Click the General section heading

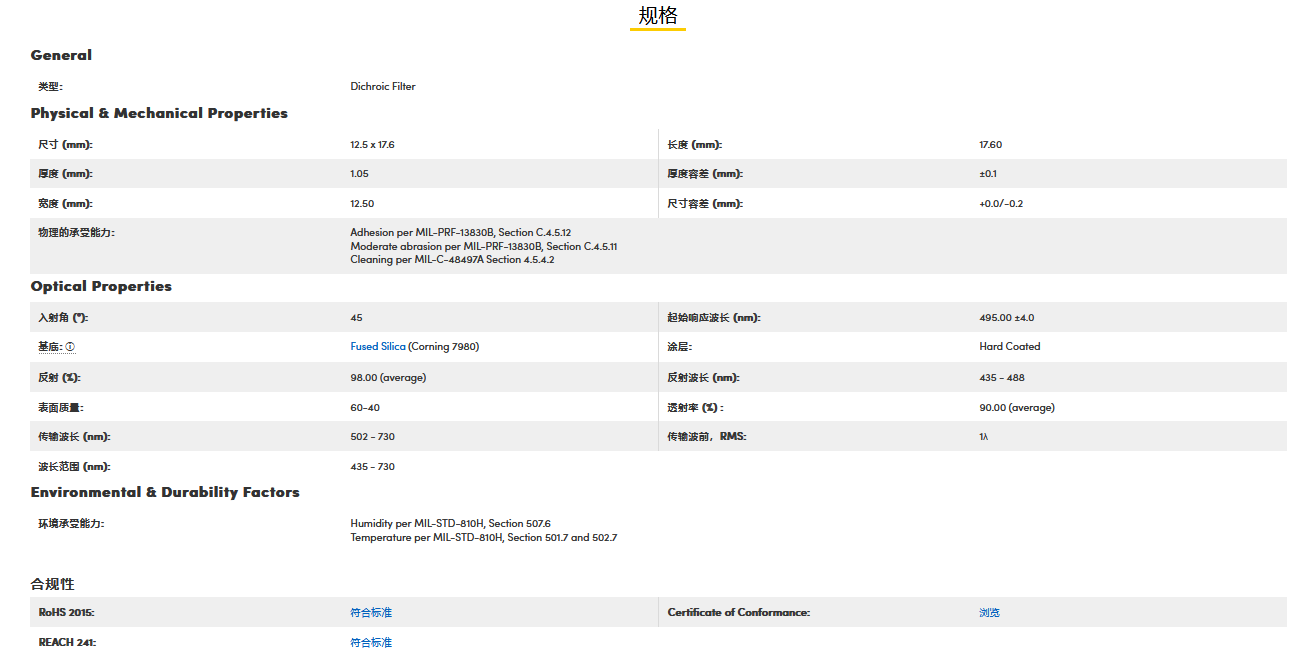pos(61,56)
